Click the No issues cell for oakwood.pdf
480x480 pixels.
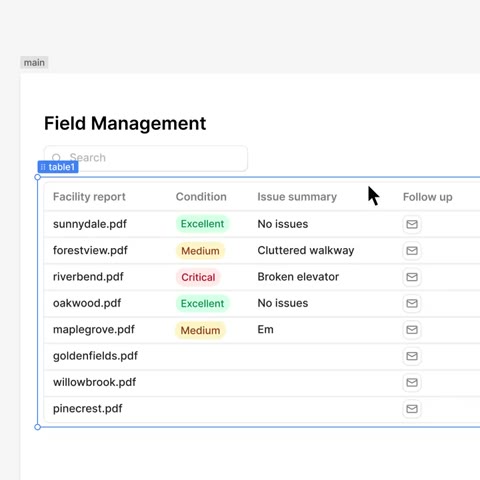tap(283, 303)
